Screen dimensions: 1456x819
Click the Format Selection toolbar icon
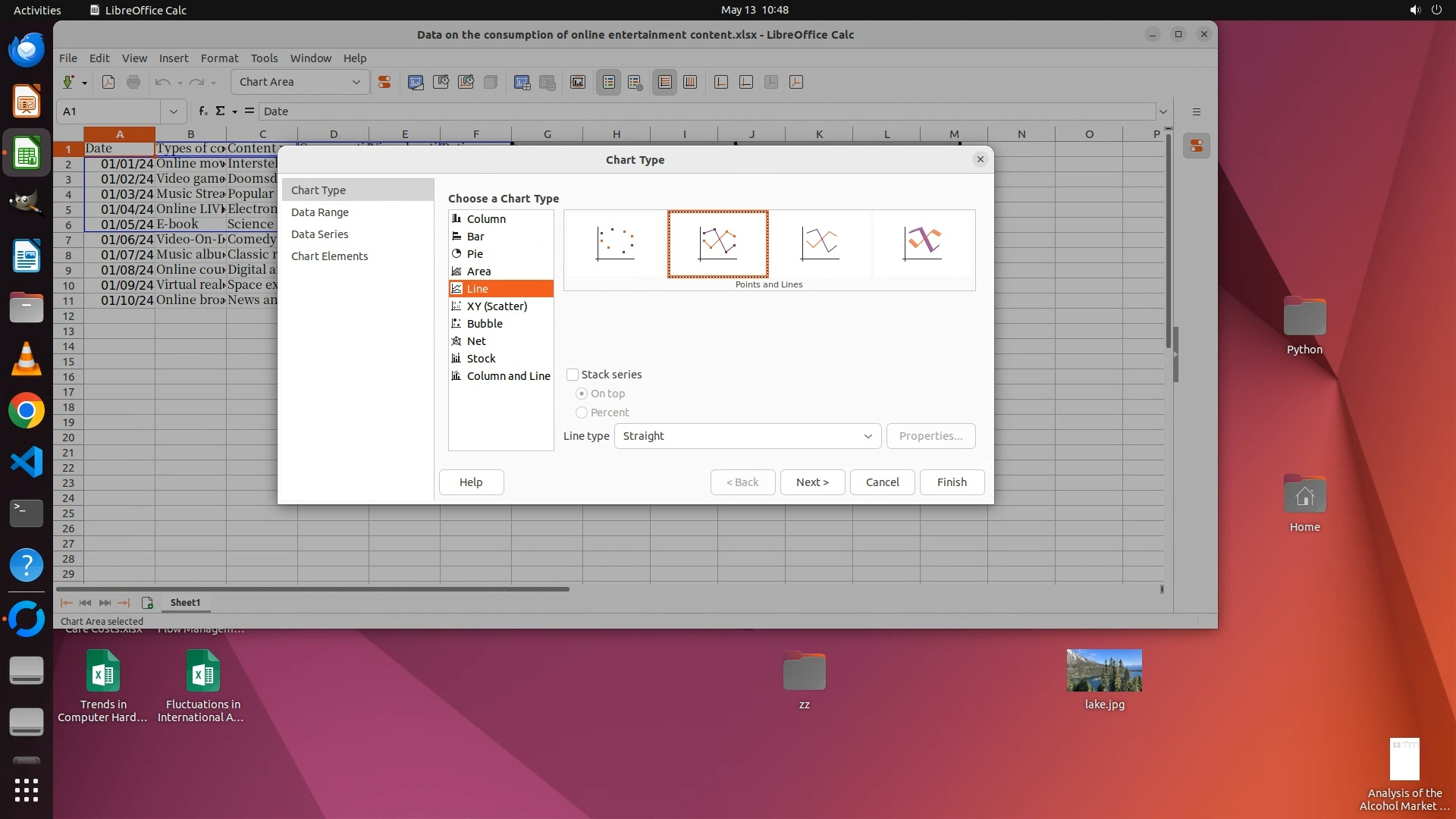click(384, 82)
